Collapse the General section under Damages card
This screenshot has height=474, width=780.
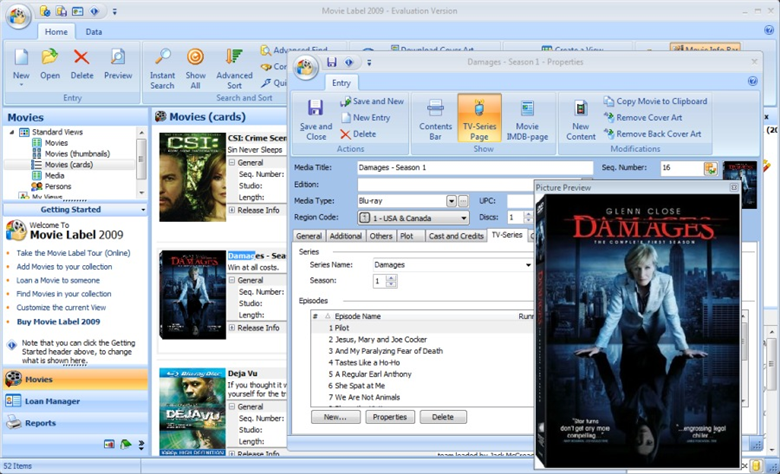(232, 281)
